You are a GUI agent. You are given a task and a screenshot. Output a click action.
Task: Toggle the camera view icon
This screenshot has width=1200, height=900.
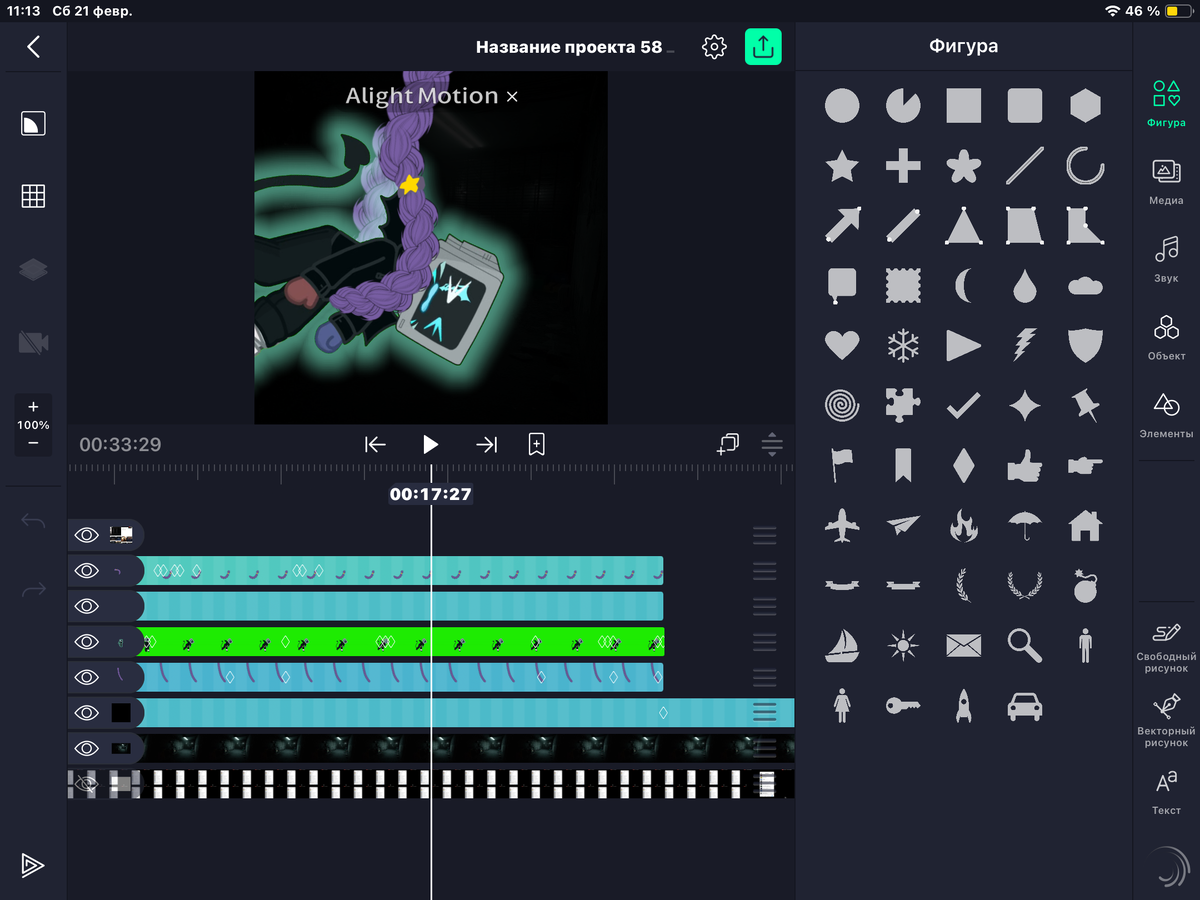[33, 343]
